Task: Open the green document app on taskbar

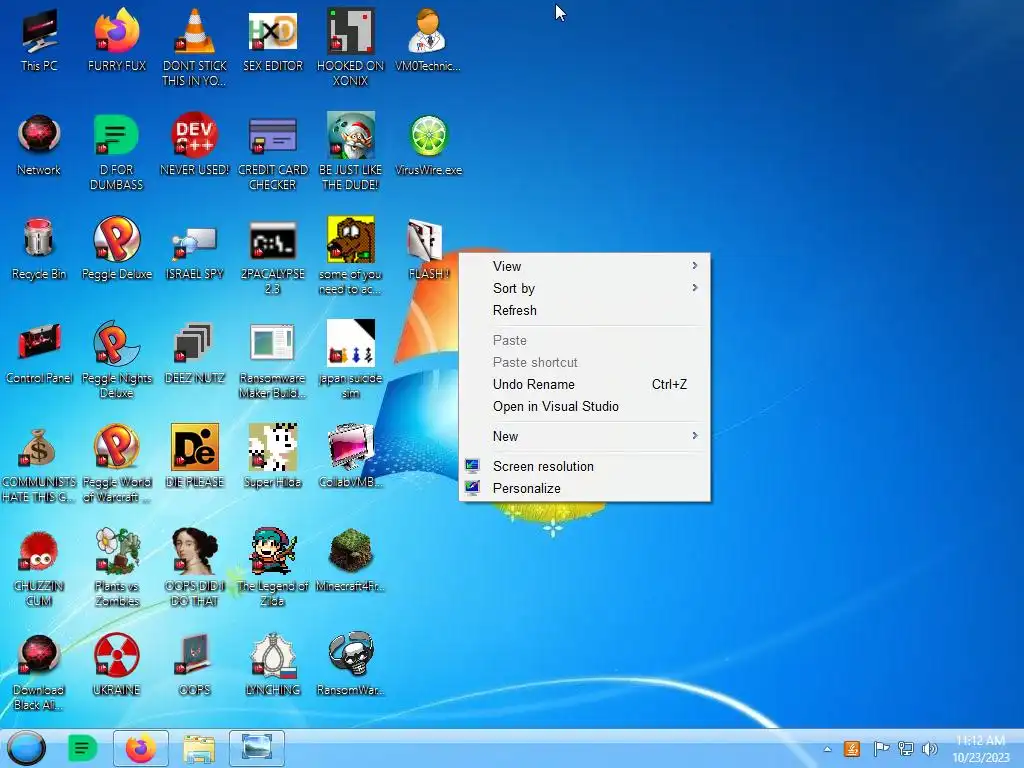Action: pos(82,748)
